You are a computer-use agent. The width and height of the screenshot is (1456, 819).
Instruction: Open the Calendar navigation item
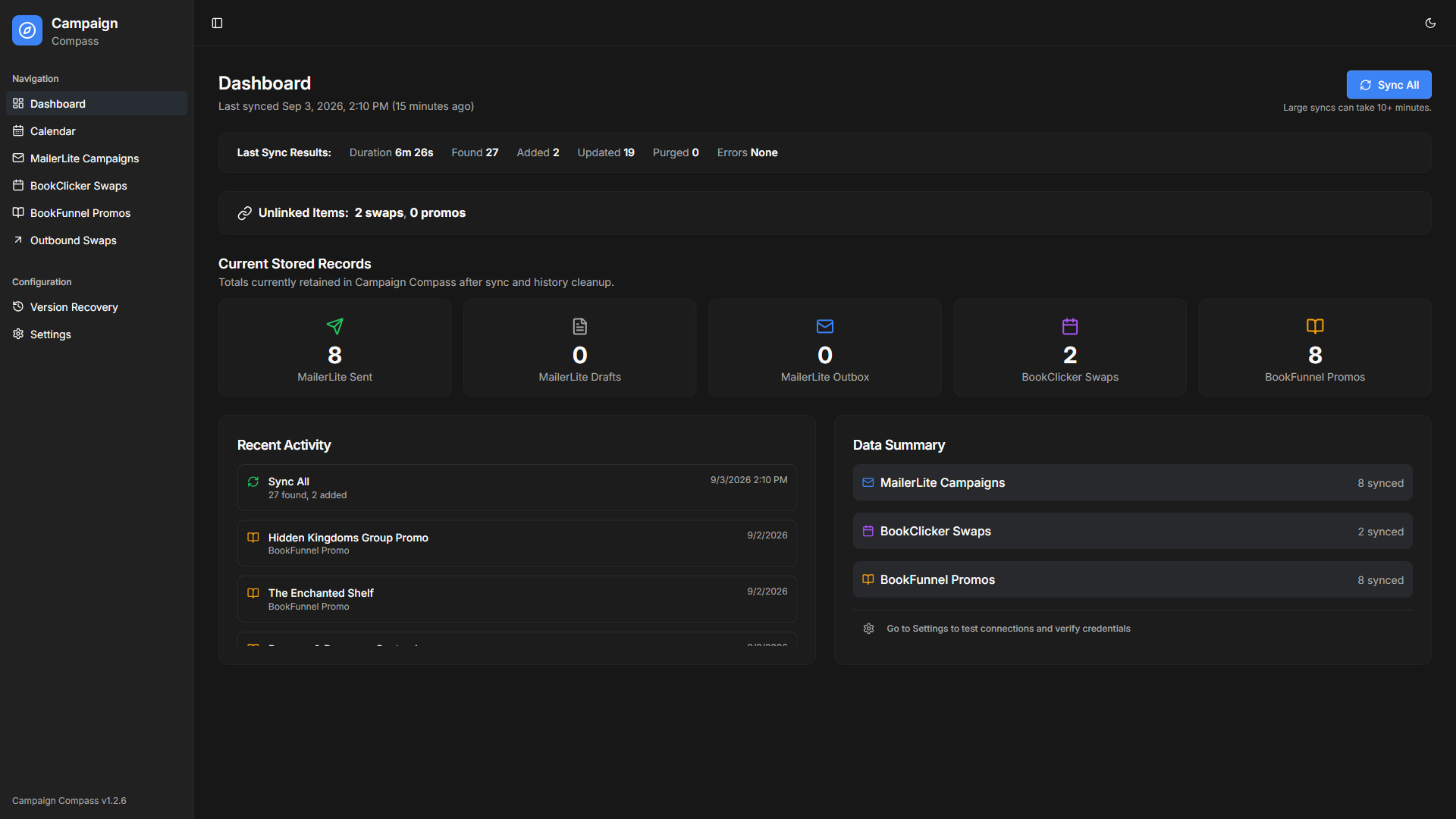click(x=96, y=130)
